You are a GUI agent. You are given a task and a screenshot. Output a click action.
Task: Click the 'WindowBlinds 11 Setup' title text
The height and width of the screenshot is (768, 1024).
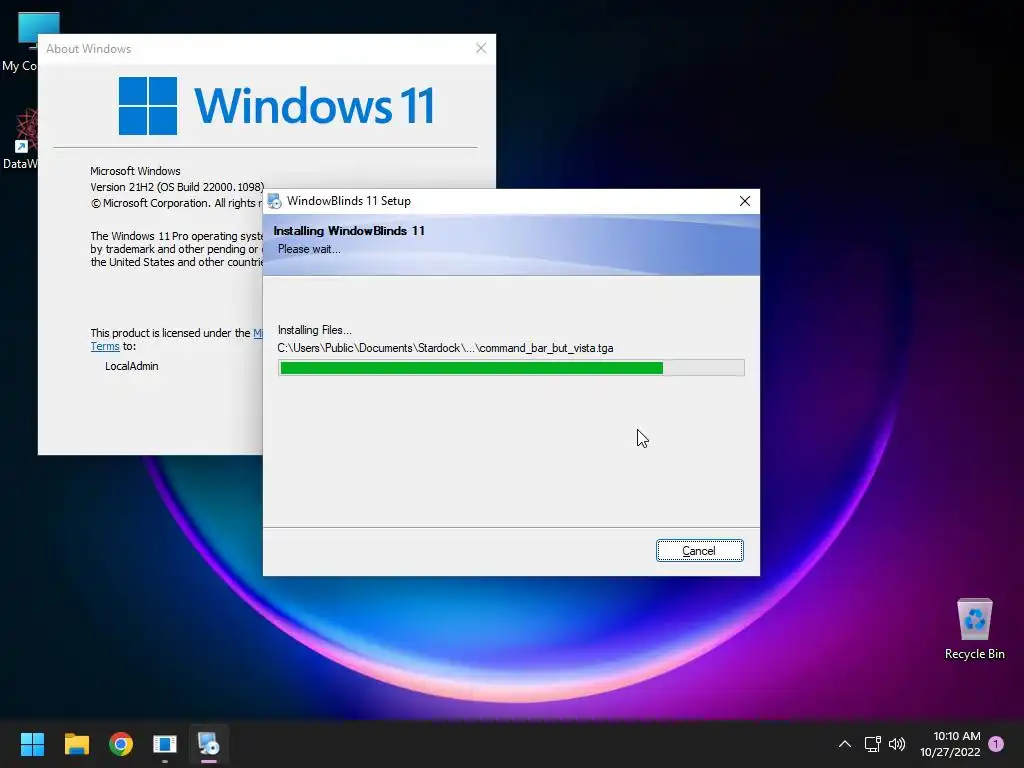pos(349,201)
